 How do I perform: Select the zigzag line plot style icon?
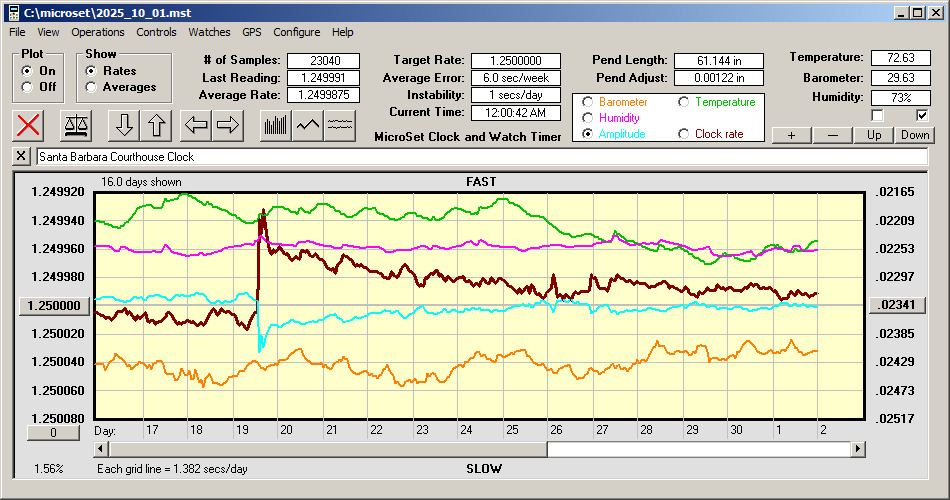[x=308, y=125]
